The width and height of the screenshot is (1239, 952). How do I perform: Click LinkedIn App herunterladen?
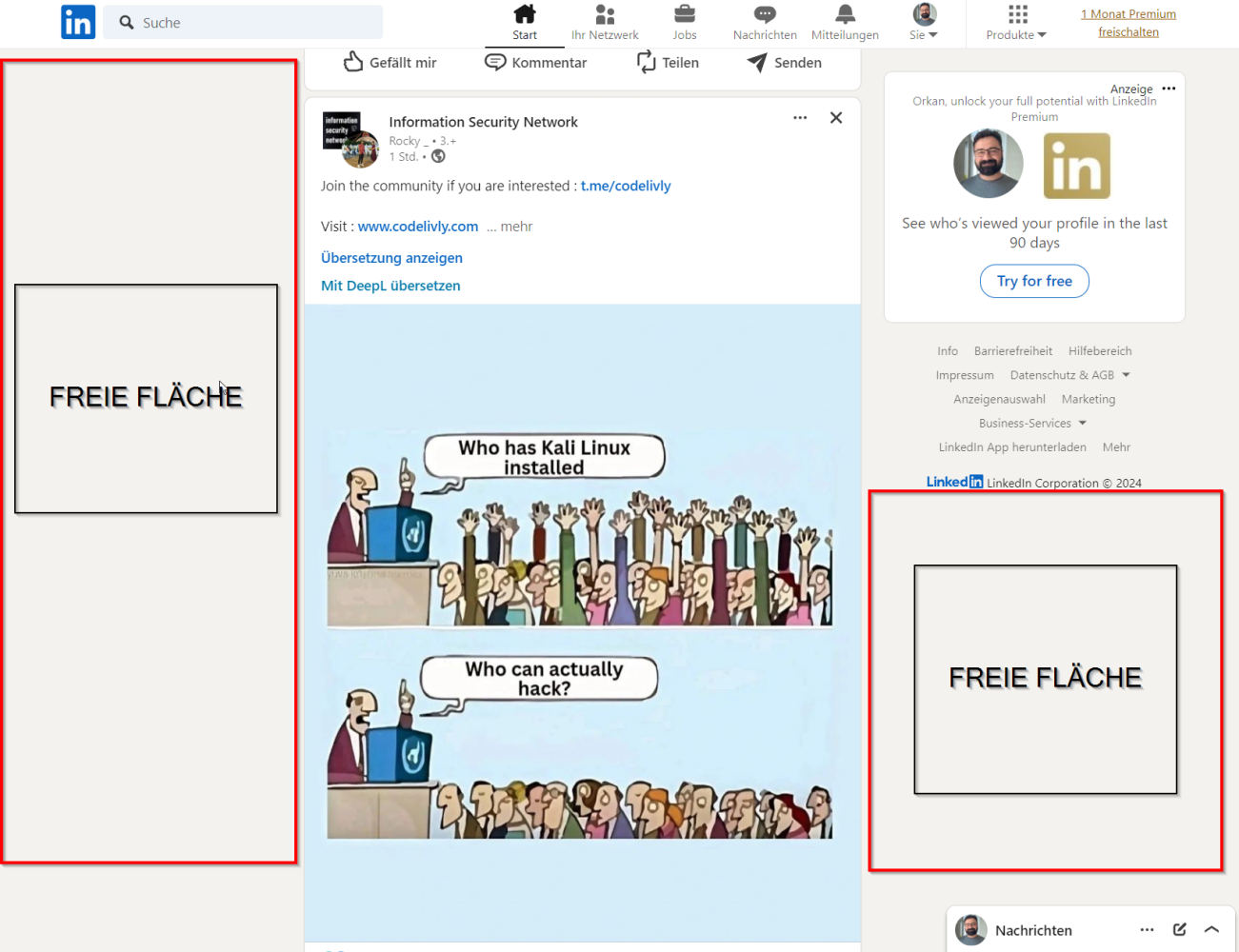[1012, 446]
